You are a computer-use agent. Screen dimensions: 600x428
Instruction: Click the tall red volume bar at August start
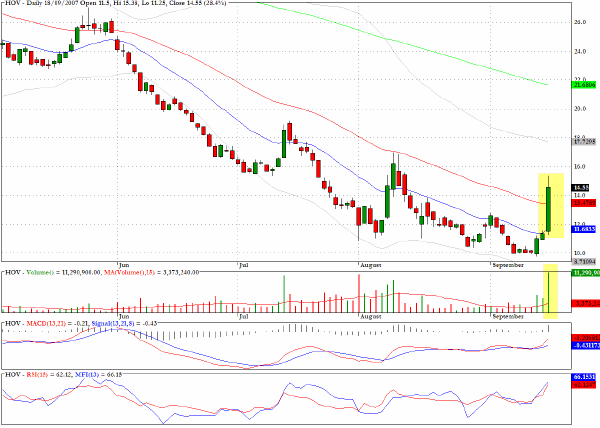(359, 293)
